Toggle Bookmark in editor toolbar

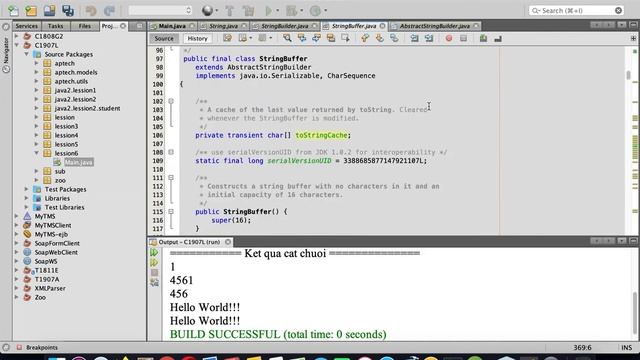pyautogui.click(x=394, y=38)
